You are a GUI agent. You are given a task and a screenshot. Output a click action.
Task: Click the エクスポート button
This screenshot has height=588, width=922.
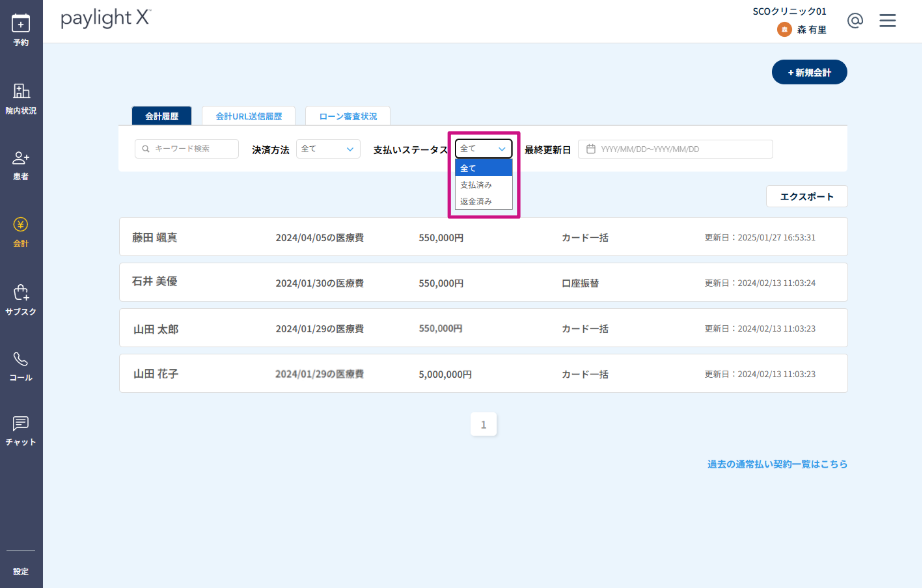tap(807, 196)
